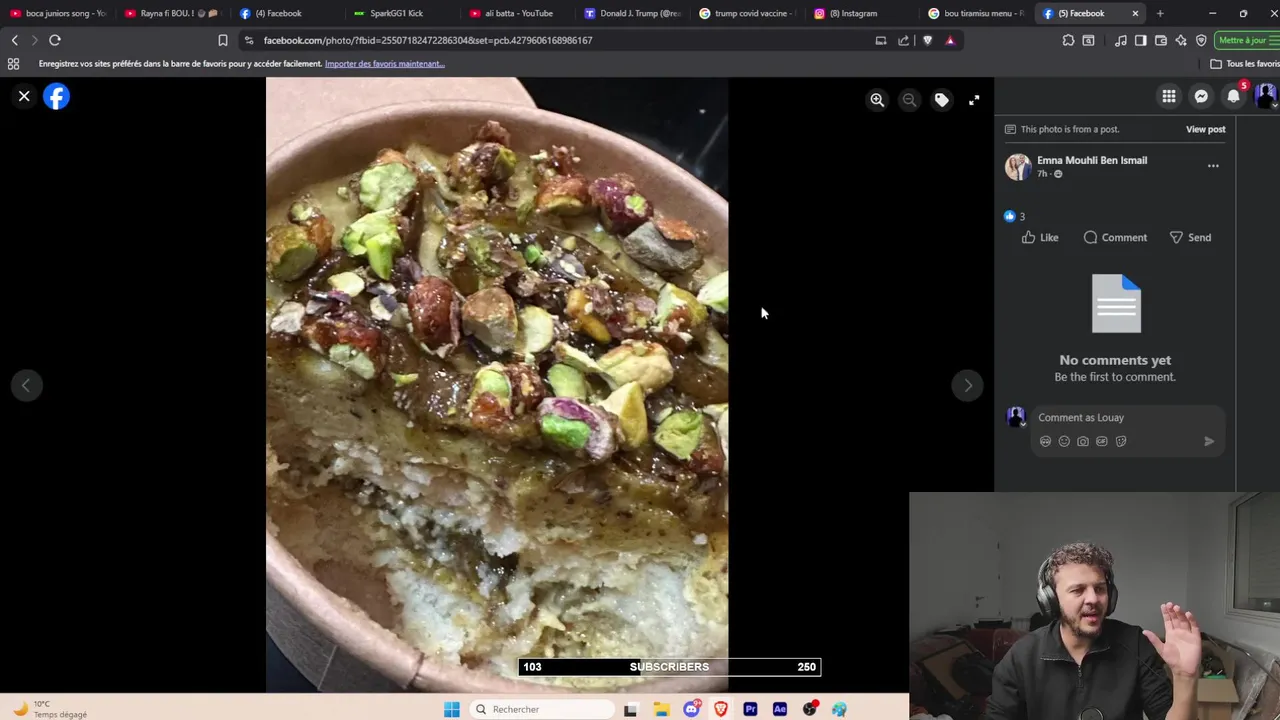
Task: Open the Windows Start menu
Action: pyautogui.click(x=452, y=709)
